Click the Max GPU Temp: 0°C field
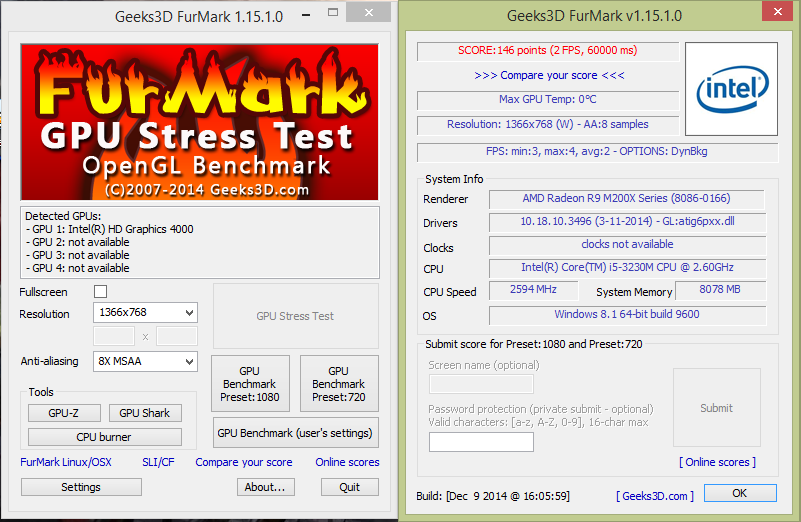The image size is (801, 522). coord(548,100)
